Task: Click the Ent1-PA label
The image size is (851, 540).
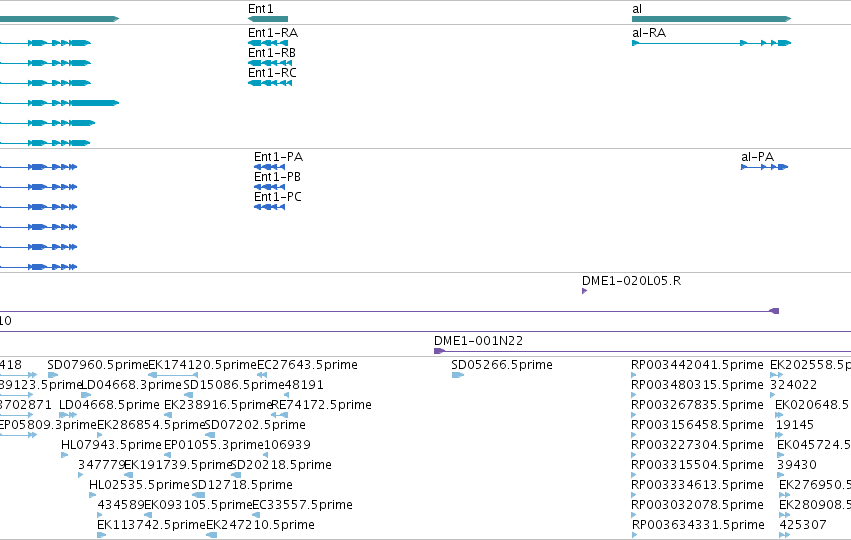Action: tap(278, 157)
